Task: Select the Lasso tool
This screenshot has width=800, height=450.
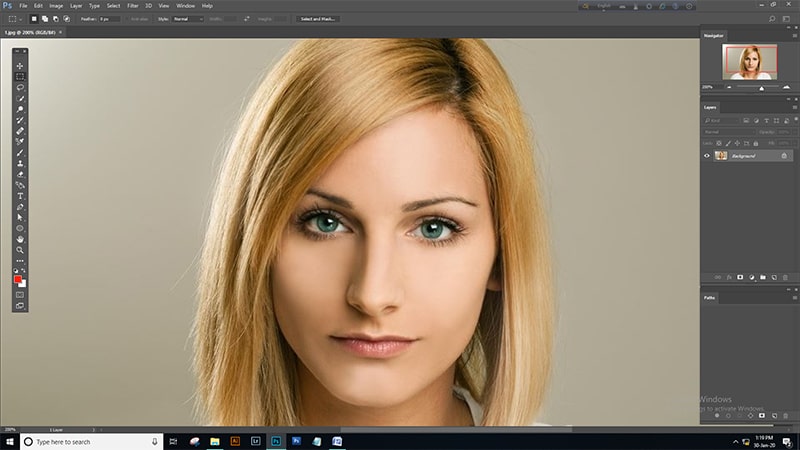Action: point(20,88)
